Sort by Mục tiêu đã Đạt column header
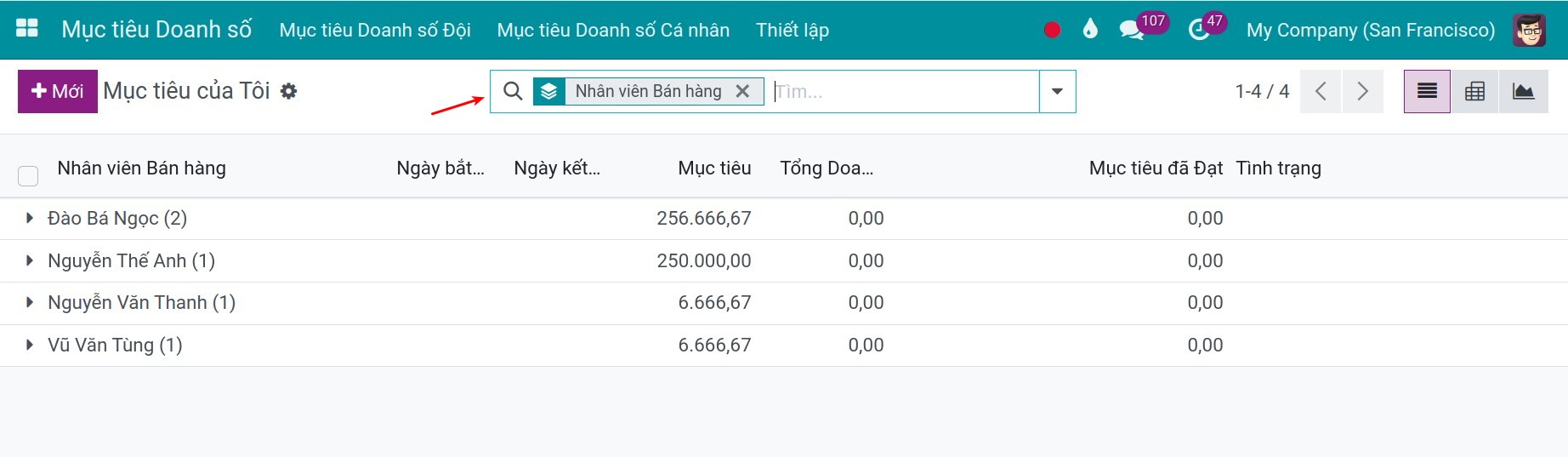1568x457 pixels. tap(1156, 169)
